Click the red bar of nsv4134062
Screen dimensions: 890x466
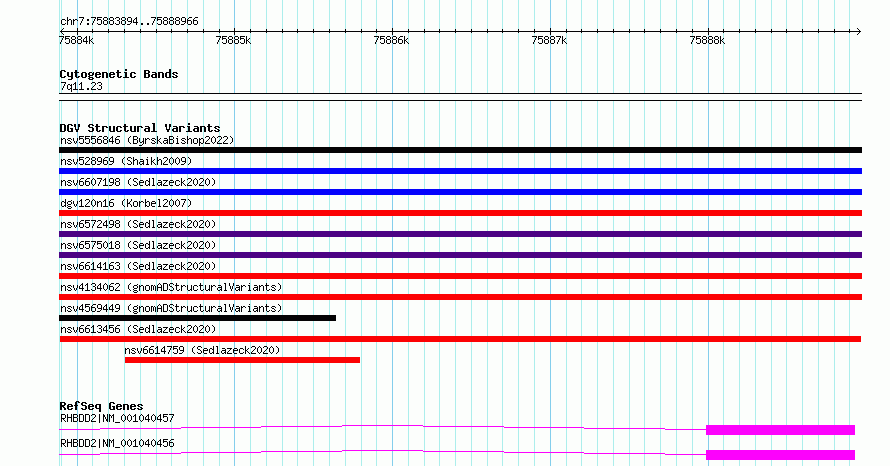pyautogui.click(x=460, y=297)
